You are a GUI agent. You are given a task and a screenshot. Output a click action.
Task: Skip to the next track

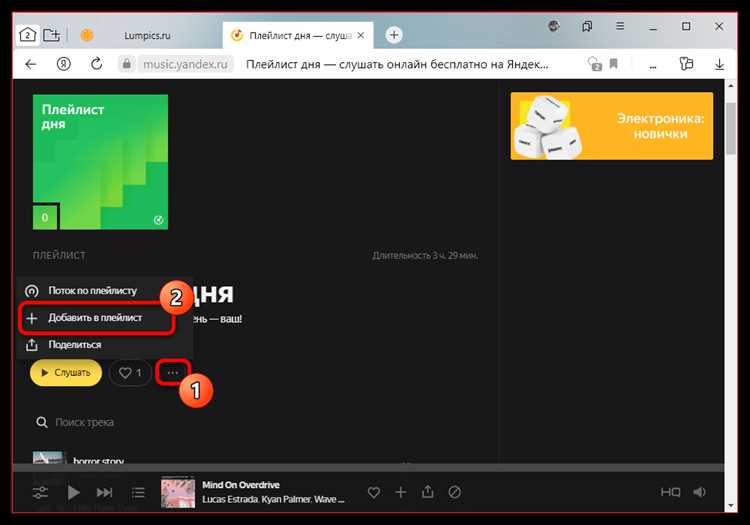pyautogui.click(x=105, y=492)
